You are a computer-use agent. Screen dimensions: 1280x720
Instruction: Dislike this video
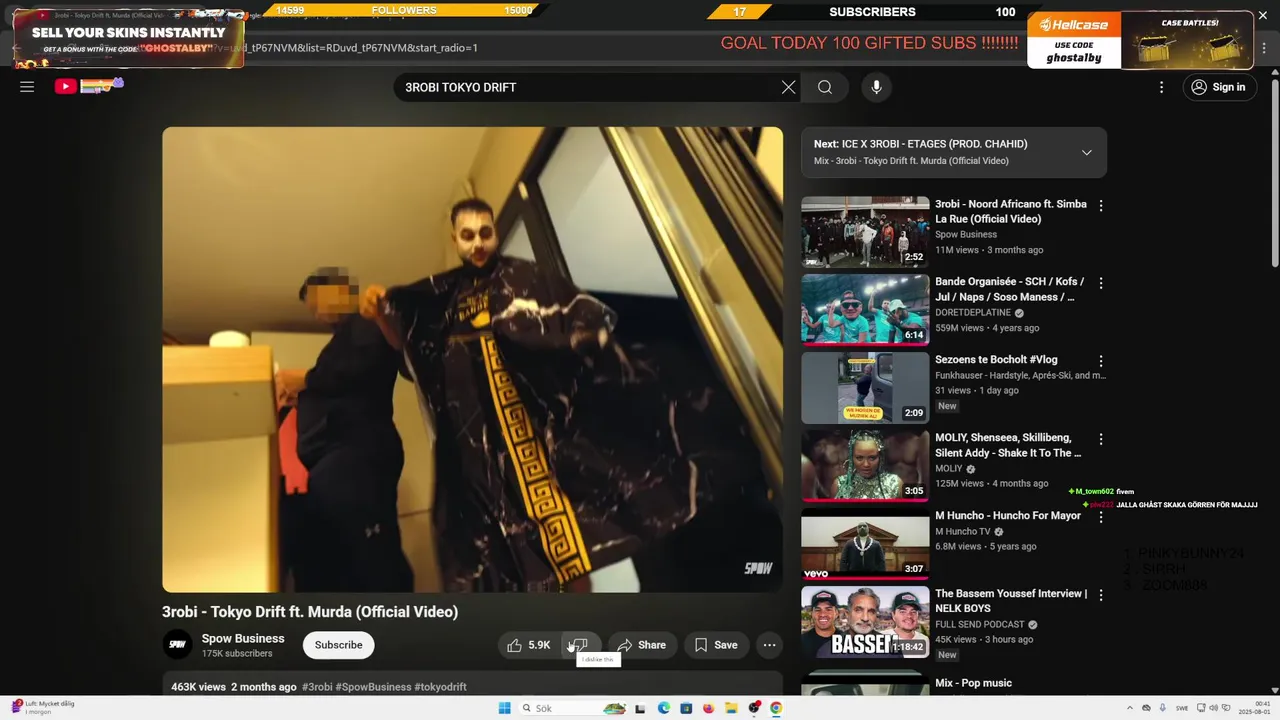tap(579, 645)
